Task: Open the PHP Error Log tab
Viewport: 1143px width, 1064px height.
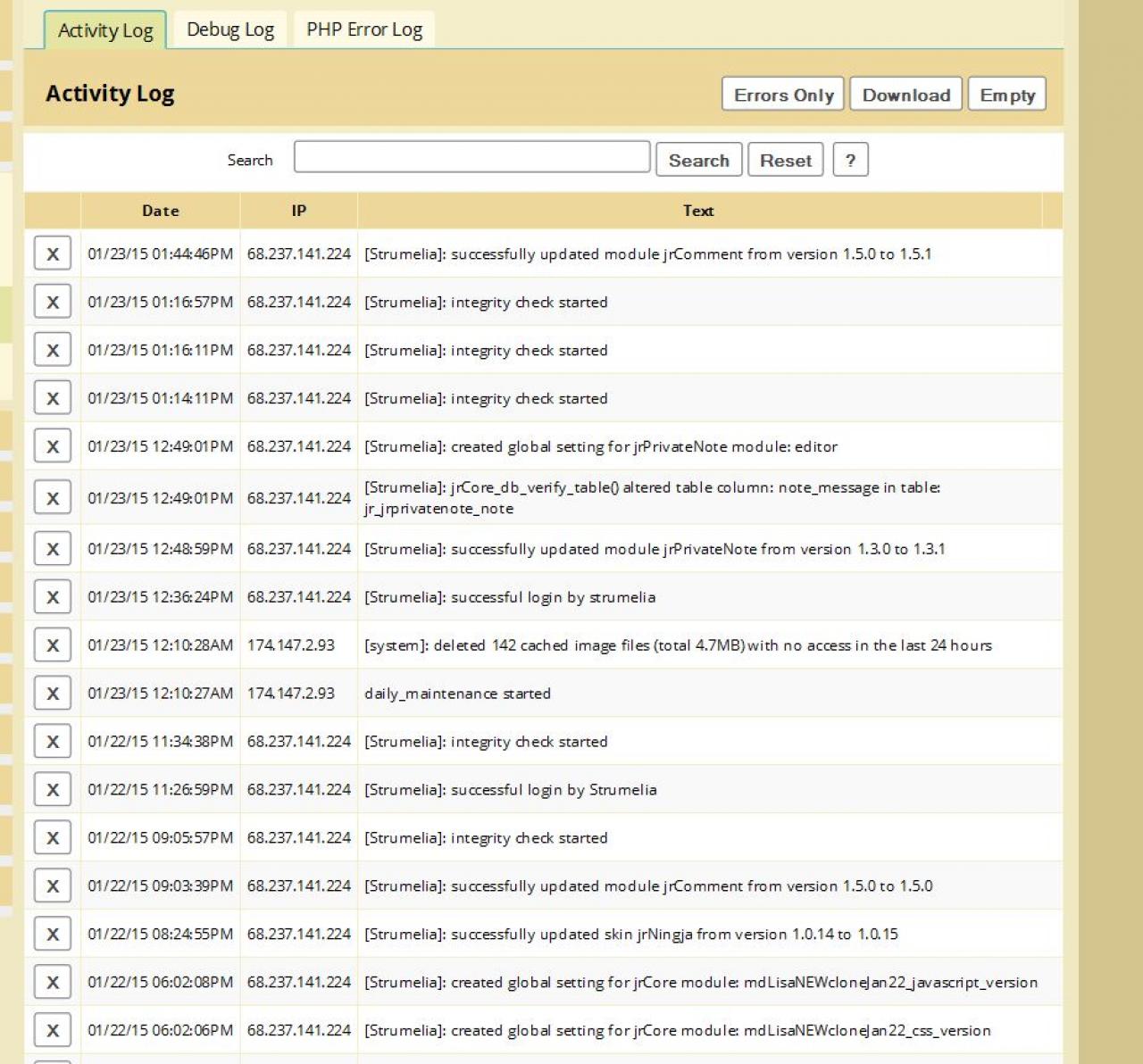Action: [x=364, y=29]
